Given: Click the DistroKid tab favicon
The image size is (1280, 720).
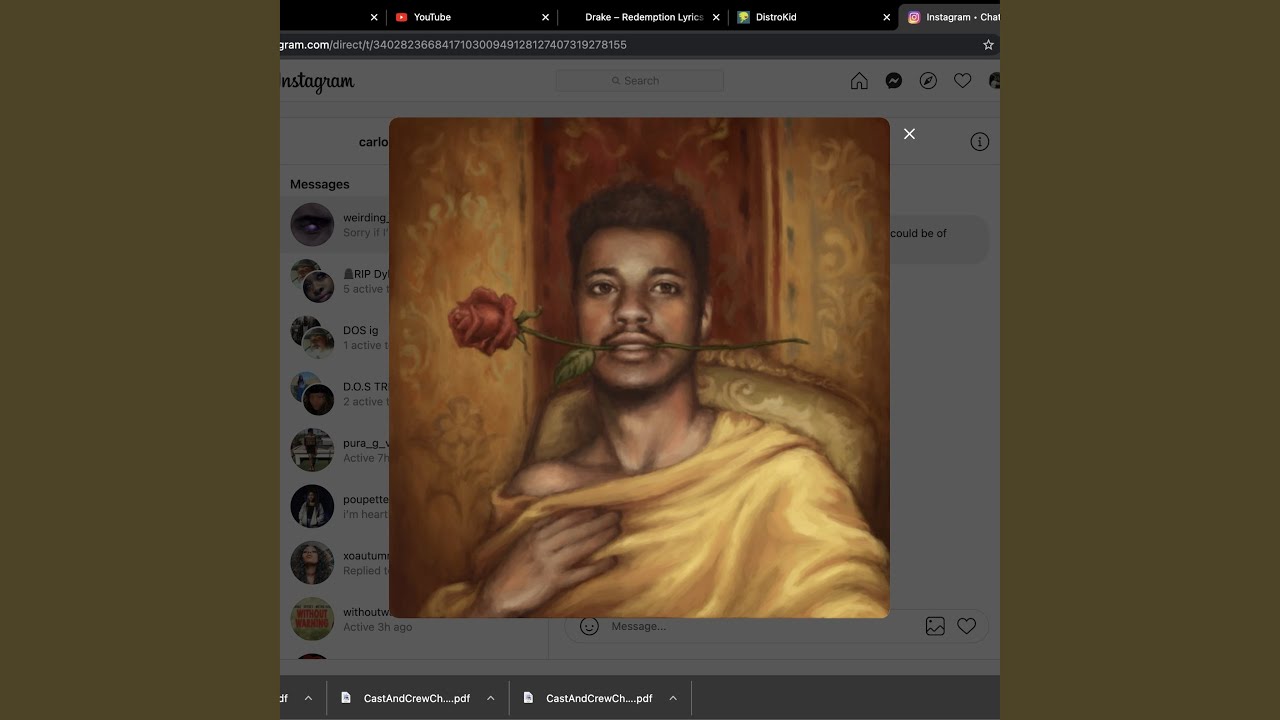Looking at the screenshot, I should click(x=744, y=17).
